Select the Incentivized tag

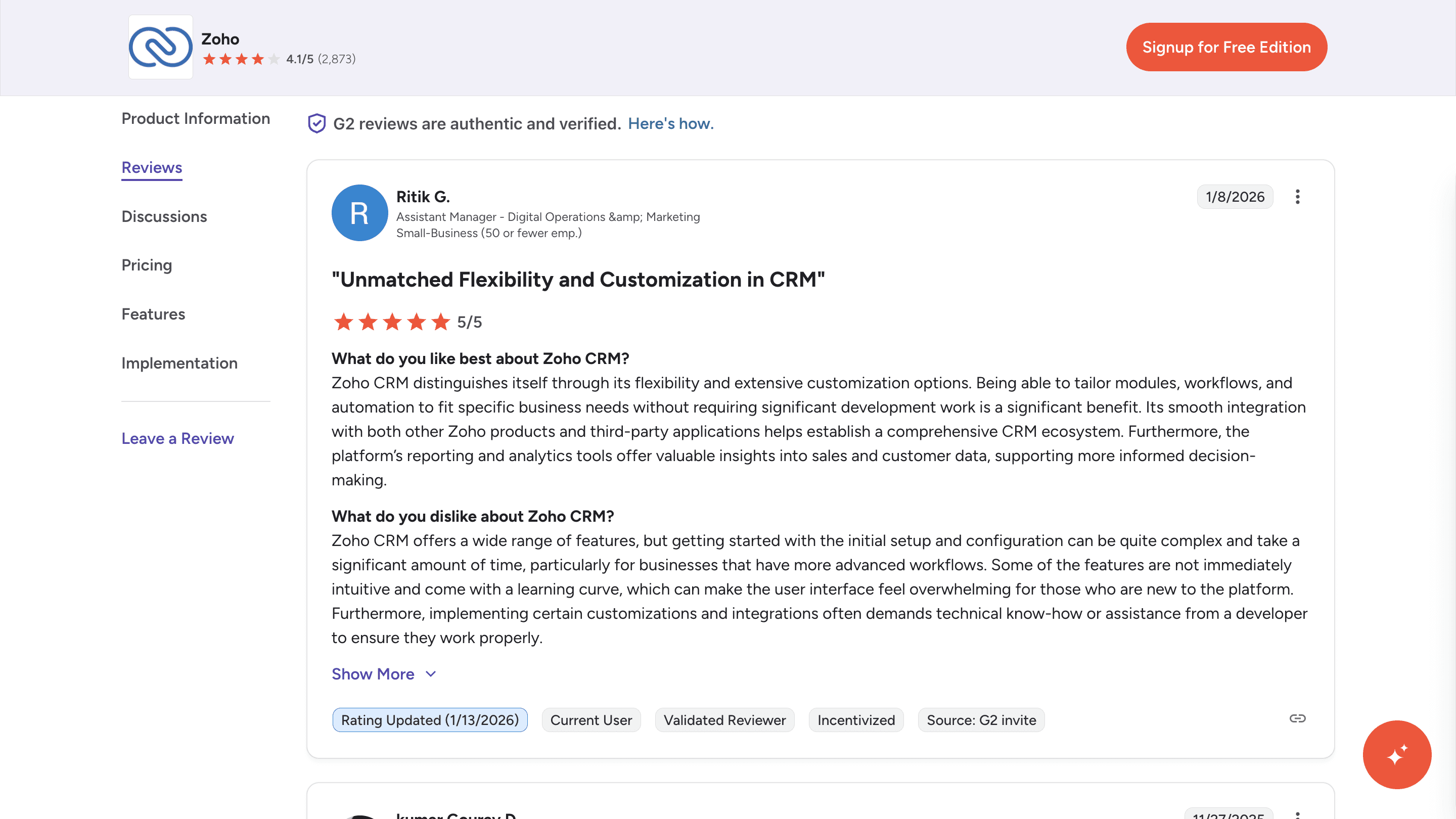[856, 719]
